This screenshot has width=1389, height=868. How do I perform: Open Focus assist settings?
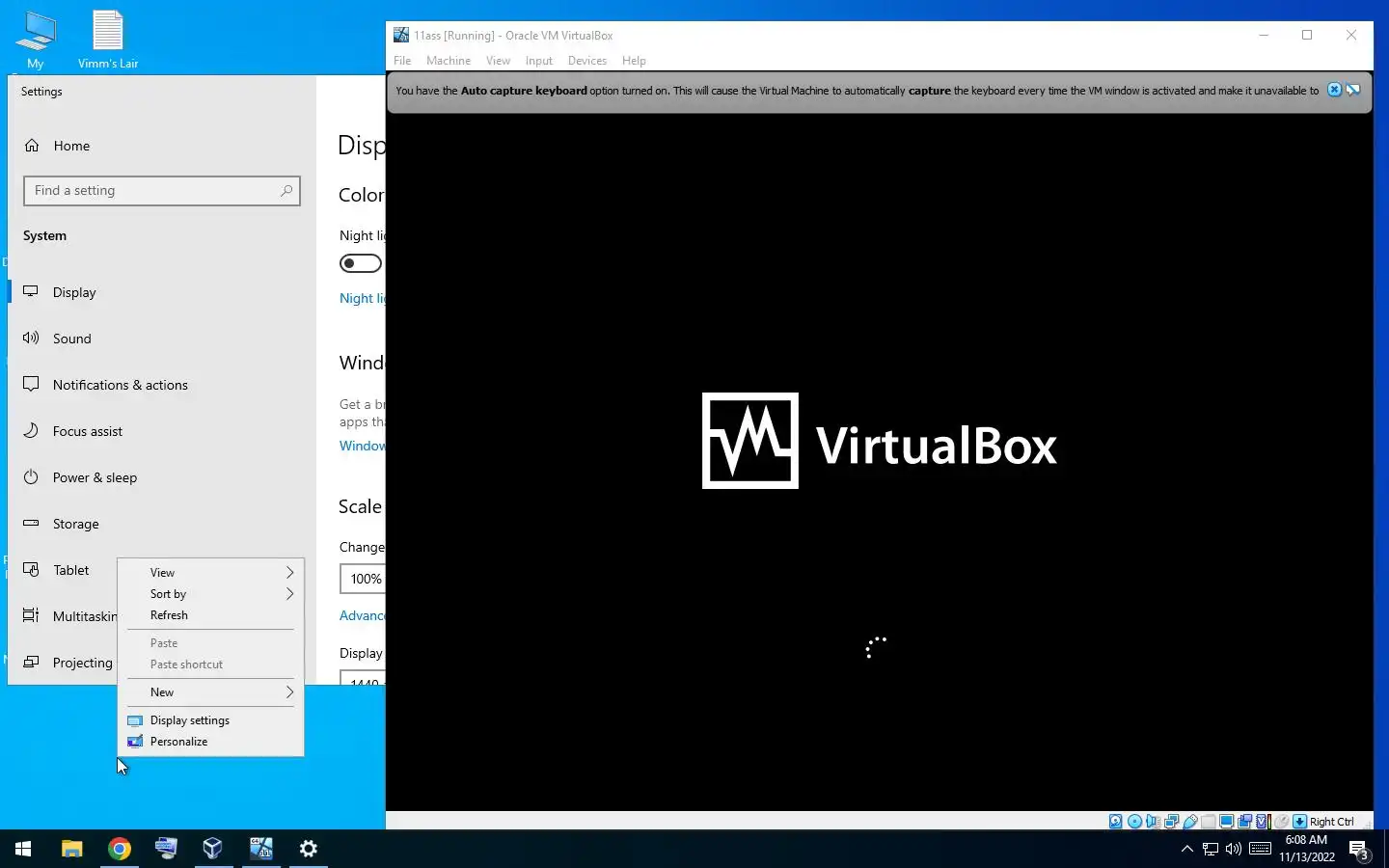(x=162, y=431)
